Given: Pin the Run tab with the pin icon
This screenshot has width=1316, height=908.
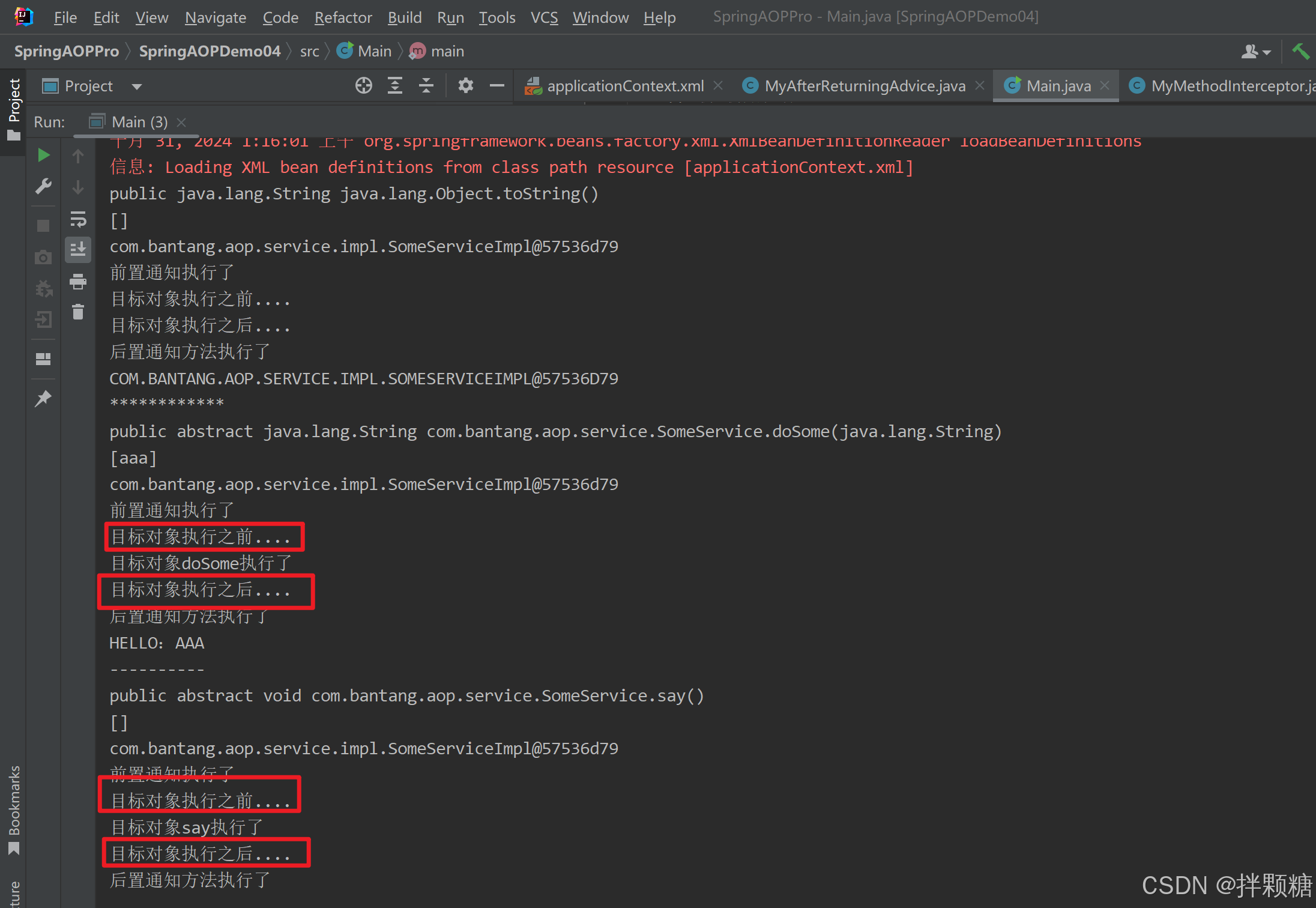Looking at the screenshot, I should coord(43,398).
